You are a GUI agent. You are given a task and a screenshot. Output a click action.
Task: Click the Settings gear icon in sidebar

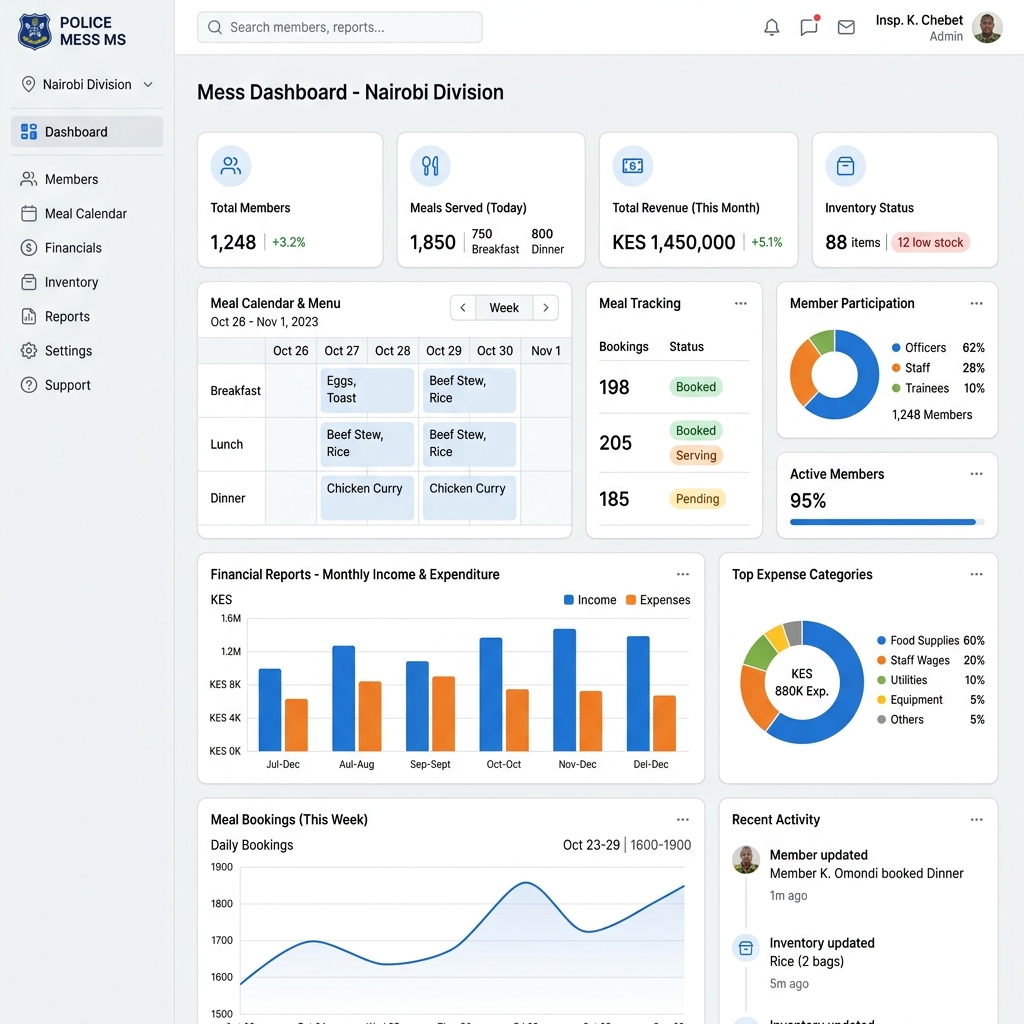tap(29, 351)
